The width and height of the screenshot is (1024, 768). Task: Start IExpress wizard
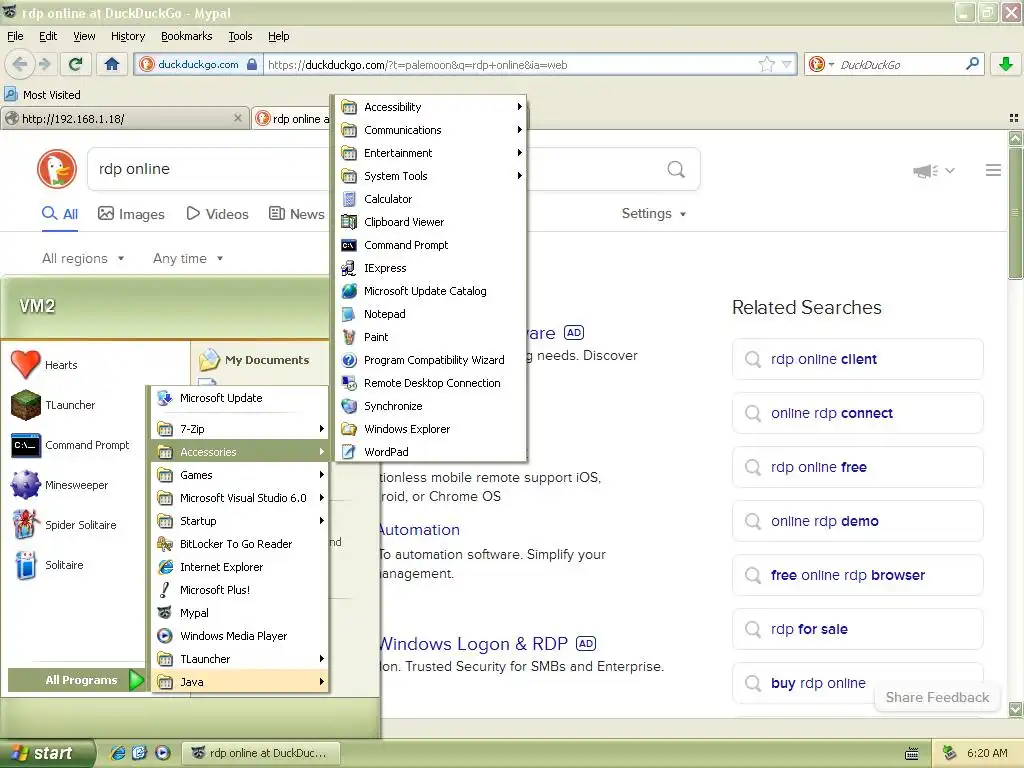tap(431, 268)
